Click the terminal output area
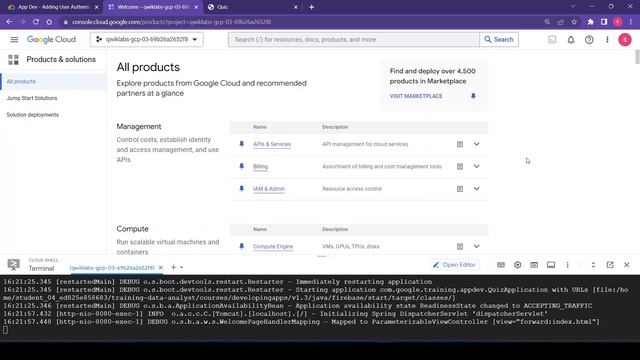The width and height of the screenshot is (640, 360). 320,307
